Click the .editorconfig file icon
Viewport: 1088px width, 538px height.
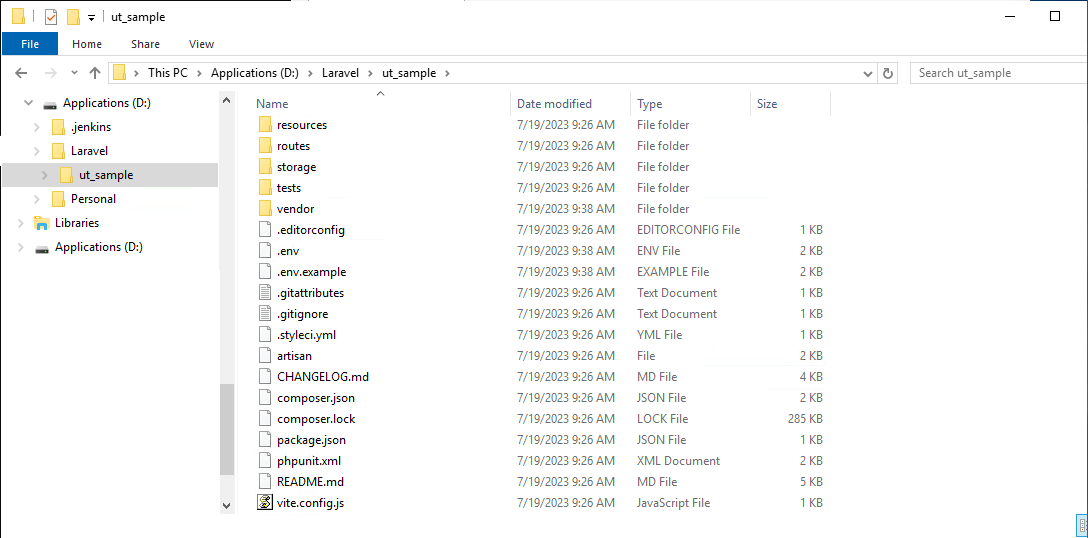pos(264,230)
